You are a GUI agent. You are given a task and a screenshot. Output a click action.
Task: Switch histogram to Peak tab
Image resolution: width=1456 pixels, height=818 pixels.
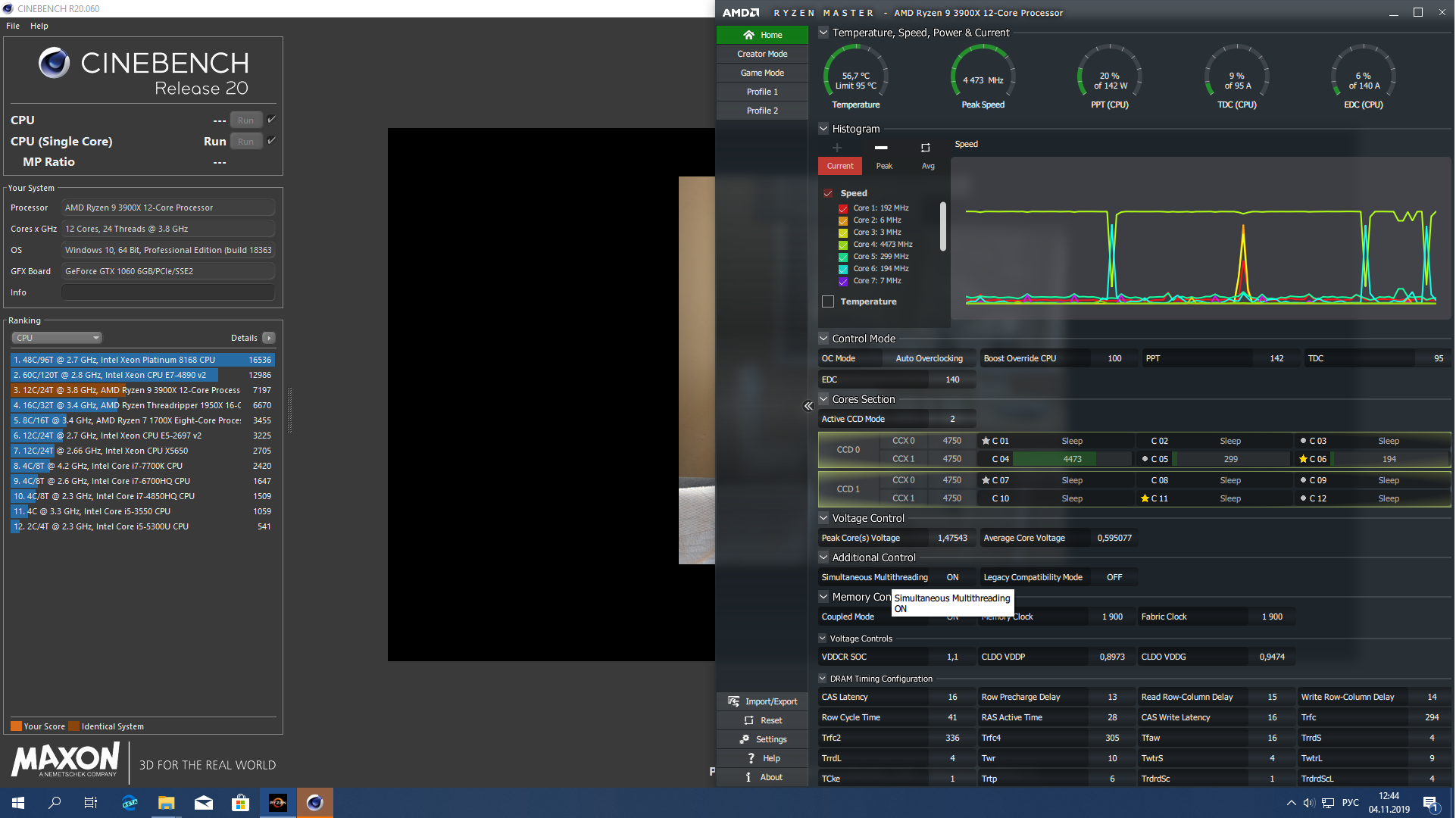[x=884, y=166]
